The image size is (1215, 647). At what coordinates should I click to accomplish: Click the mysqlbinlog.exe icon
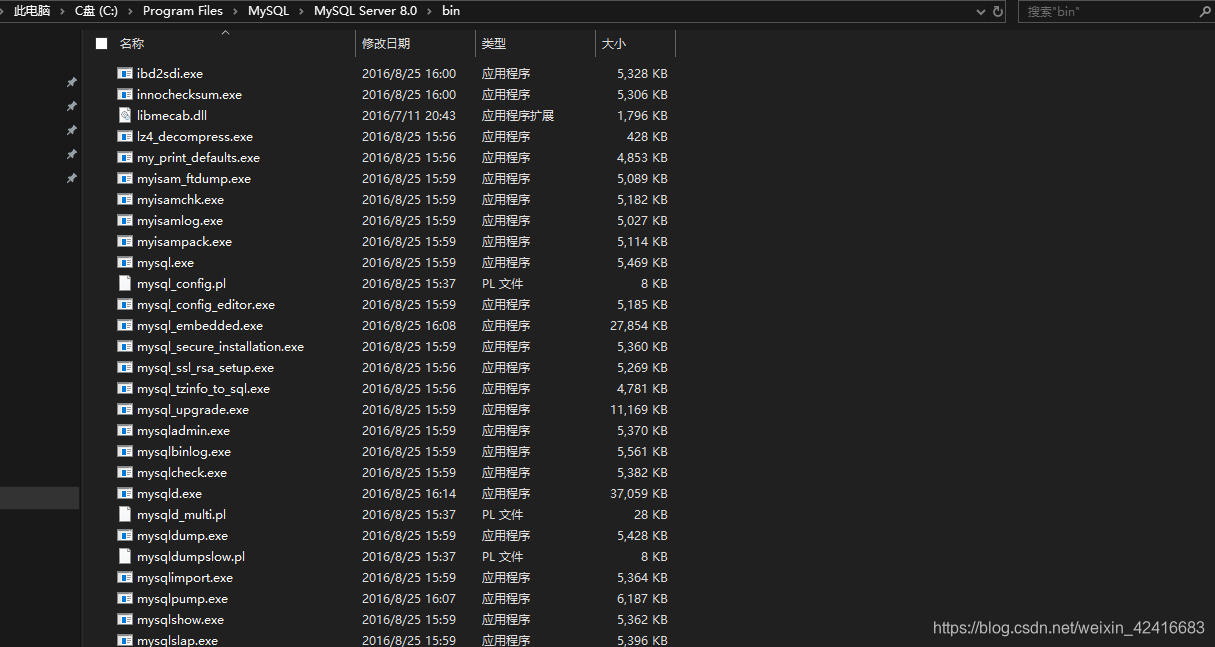click(x=125, y=451)
